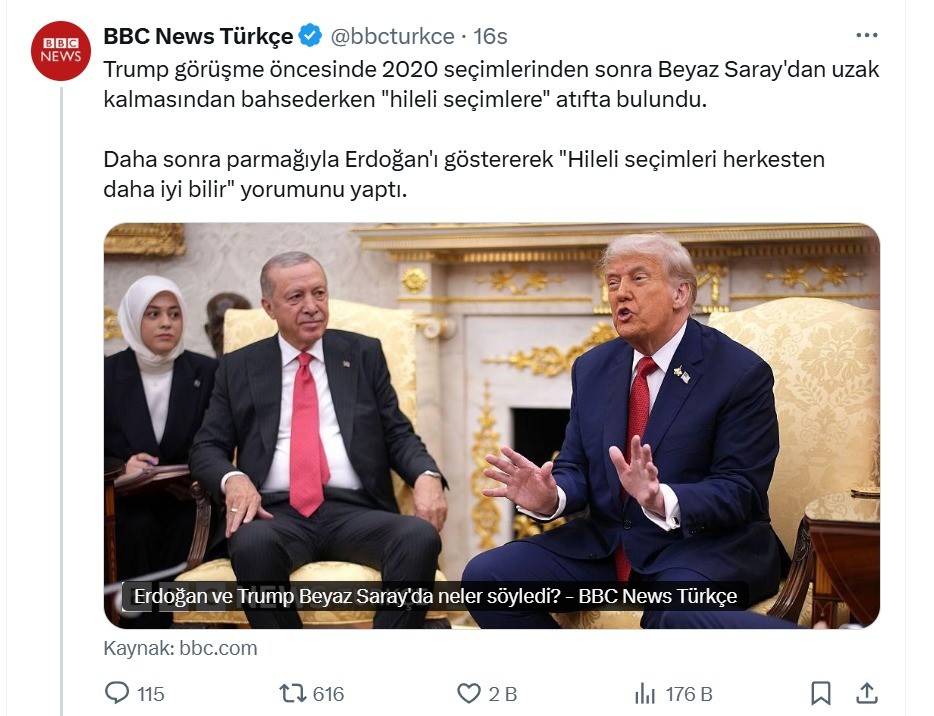Click the Kaynak: bbc.com source link
The image size is (934, 716).
tap(180, 648)
